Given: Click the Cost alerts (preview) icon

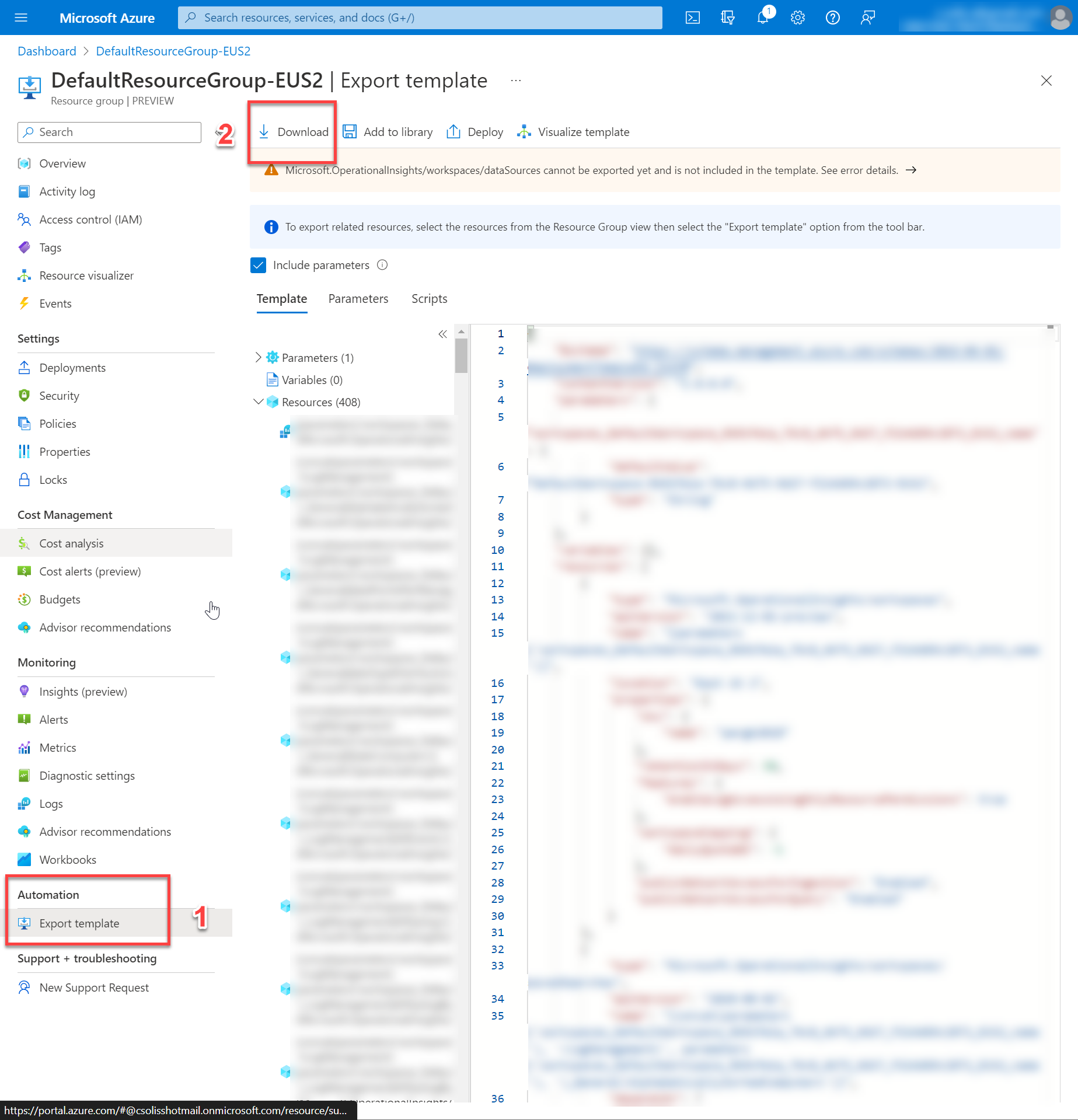Looking at the screenshot, I should click(24, 571).
